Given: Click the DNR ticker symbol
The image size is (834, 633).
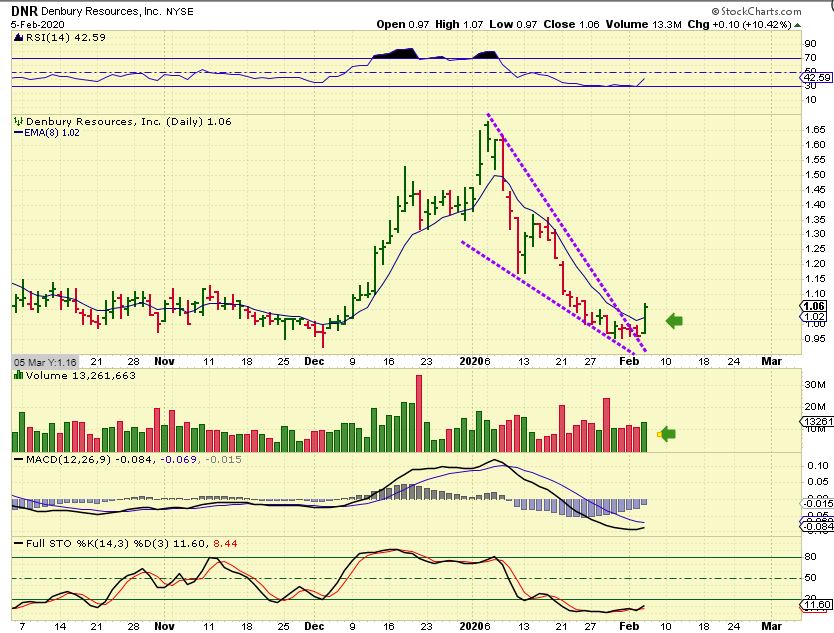Looking at the screenshot, I should click(x=24, y=11).
